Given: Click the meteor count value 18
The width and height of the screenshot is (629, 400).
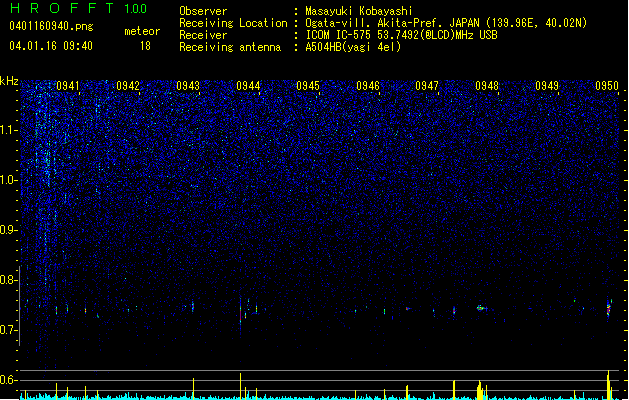Looking at the screenshot, I should click(x=145, y=46).
